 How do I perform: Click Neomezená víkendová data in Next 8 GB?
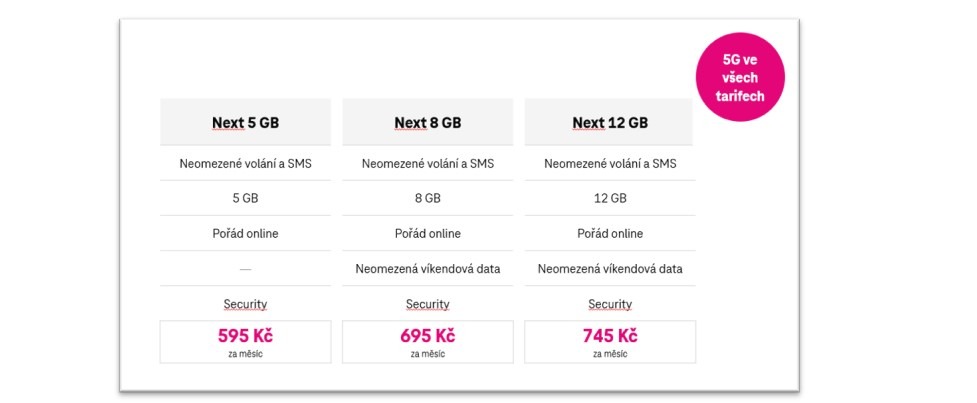(x=427, y=269)
